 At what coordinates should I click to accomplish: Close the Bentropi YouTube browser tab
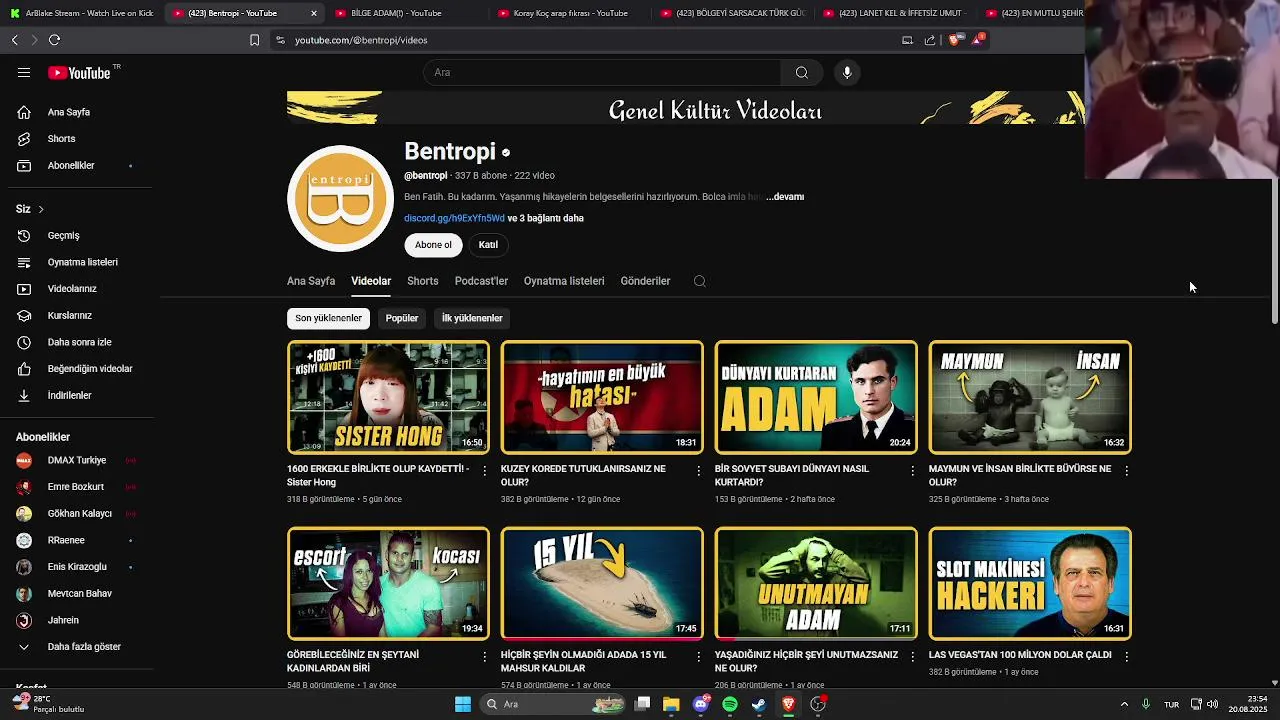[x=314, y=13]
